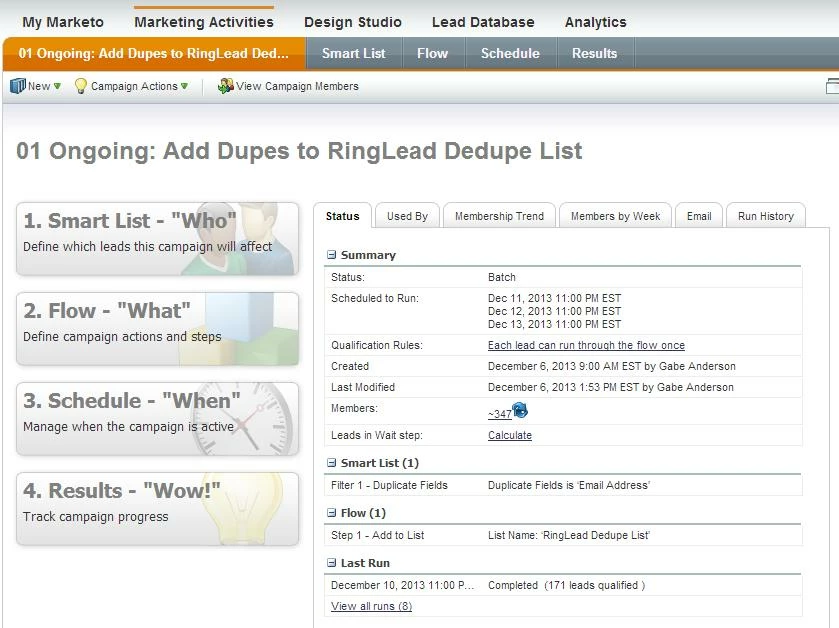This screenshot has width=839, height=628.
Task: Click the campaign title heading
Action: (299, 151)
